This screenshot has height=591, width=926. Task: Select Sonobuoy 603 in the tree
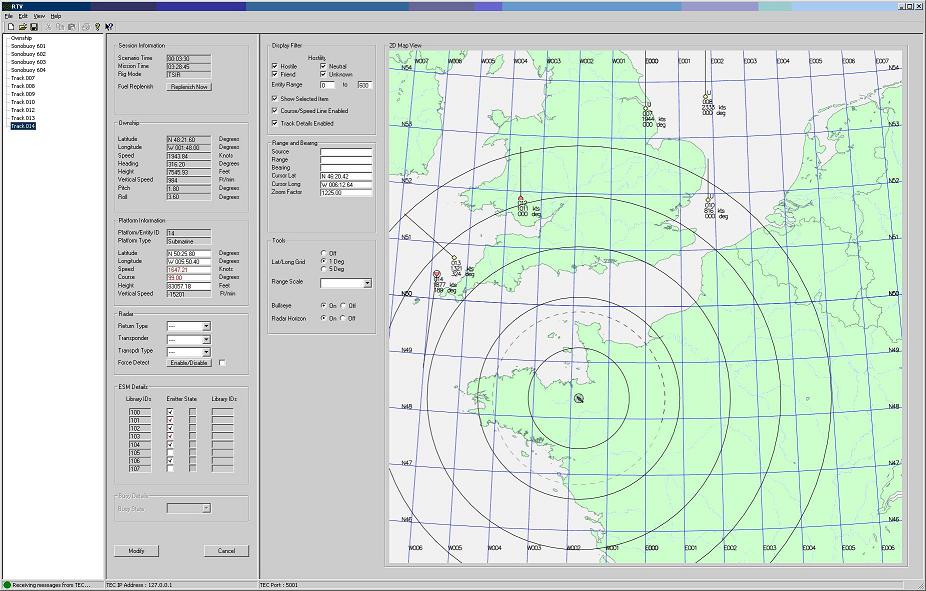(x=28, y=62)
